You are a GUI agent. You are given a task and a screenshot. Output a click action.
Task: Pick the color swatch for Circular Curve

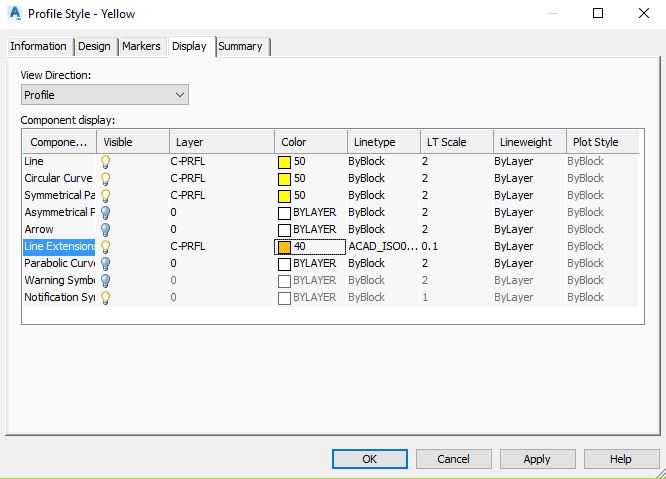(284, 179)
